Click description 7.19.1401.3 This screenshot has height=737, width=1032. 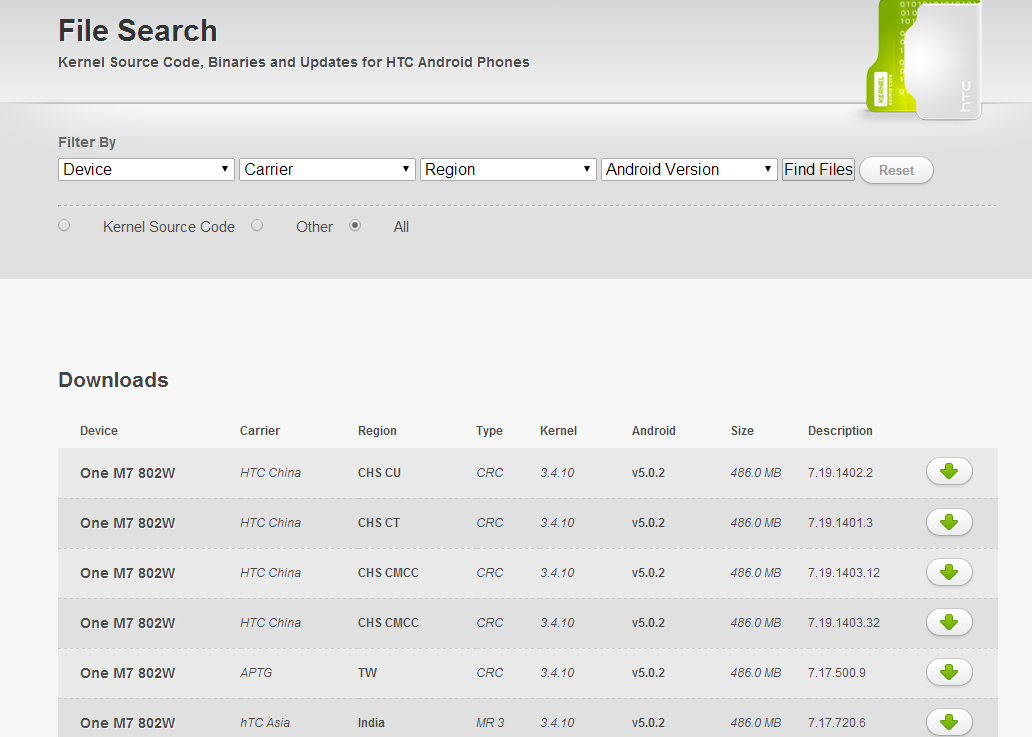pos(840,522)
